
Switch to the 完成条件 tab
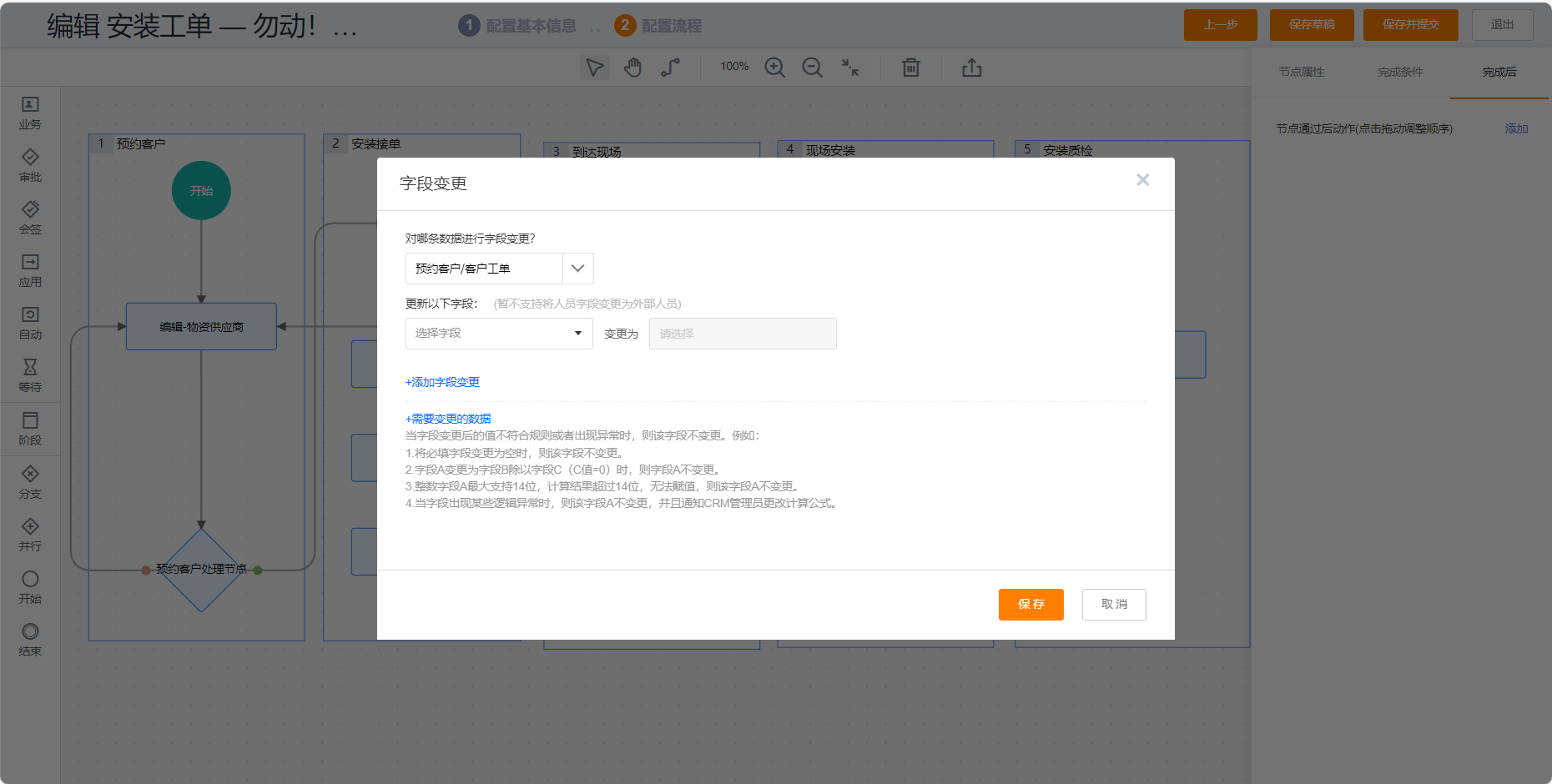[1400, 73]
